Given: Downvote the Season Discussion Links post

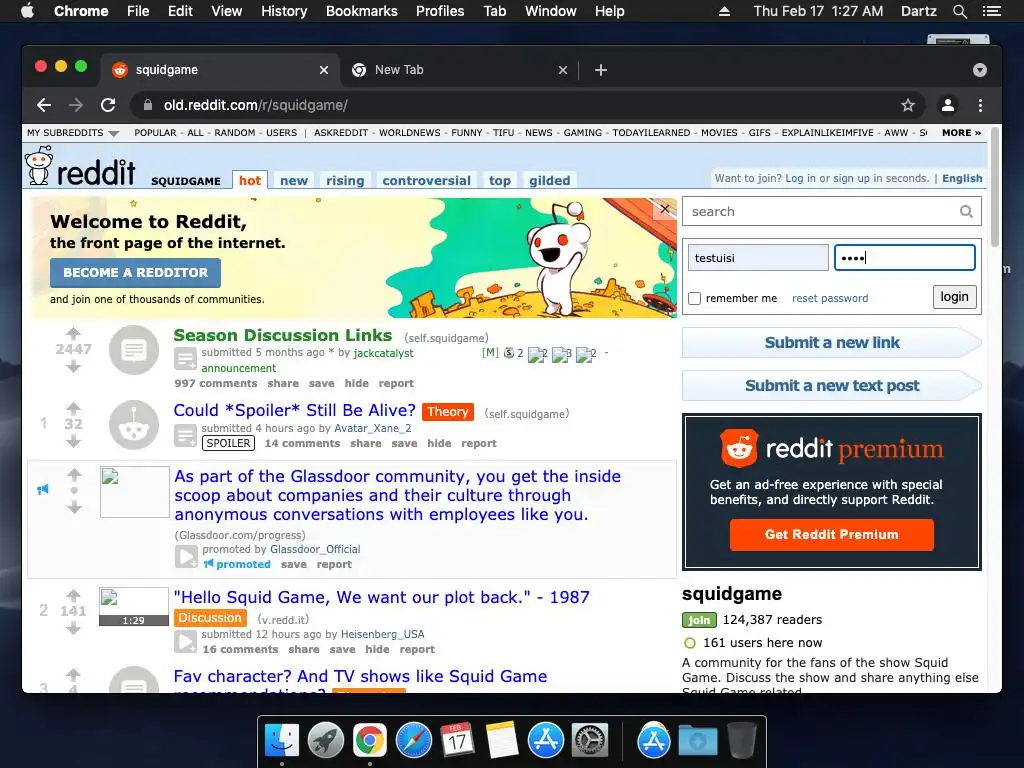Looking at the screenshot, I should coord(73,367).
